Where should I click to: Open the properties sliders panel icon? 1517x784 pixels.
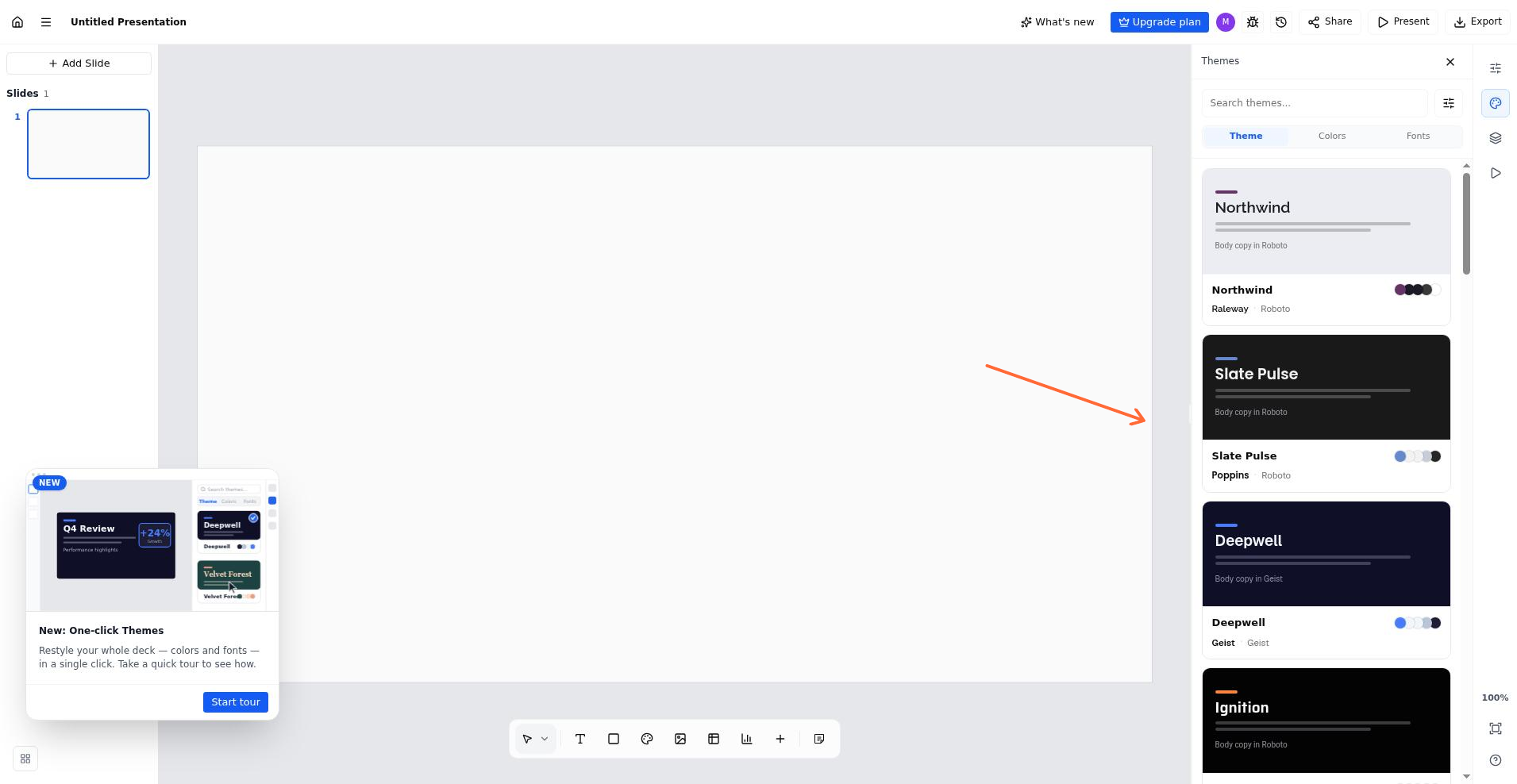(x=1496, y=68)
